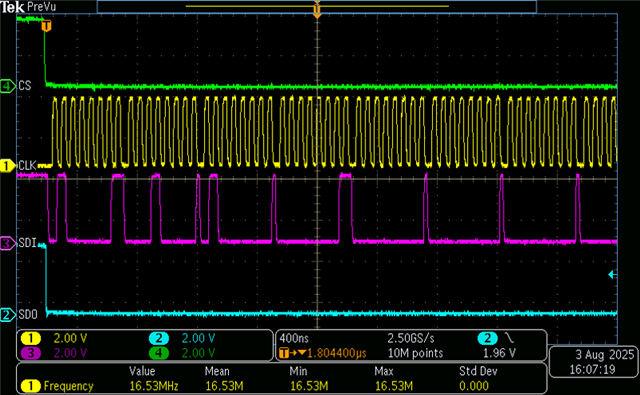Click the Min value 16.53M

click(x=309, y=386)
